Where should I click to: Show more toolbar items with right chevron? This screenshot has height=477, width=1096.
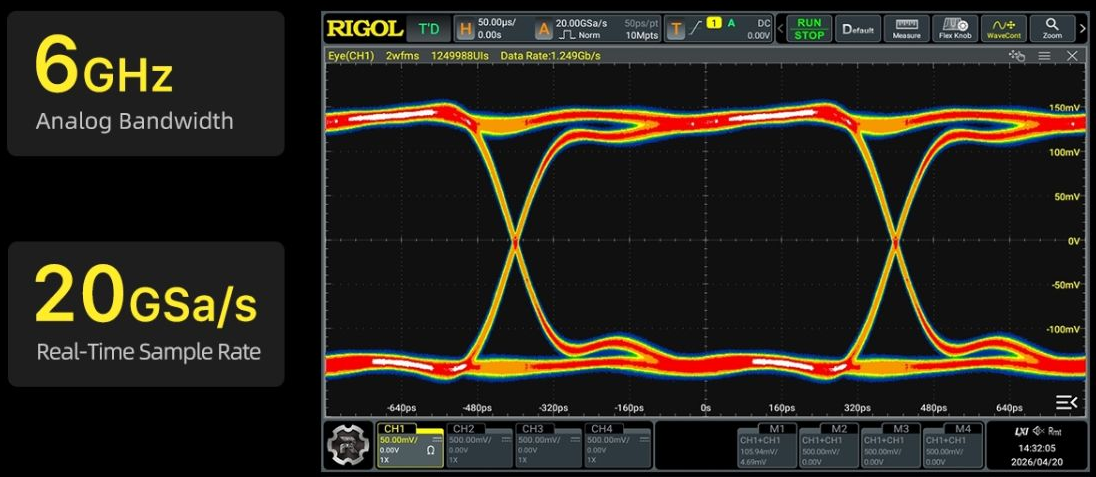(1082, 29)
